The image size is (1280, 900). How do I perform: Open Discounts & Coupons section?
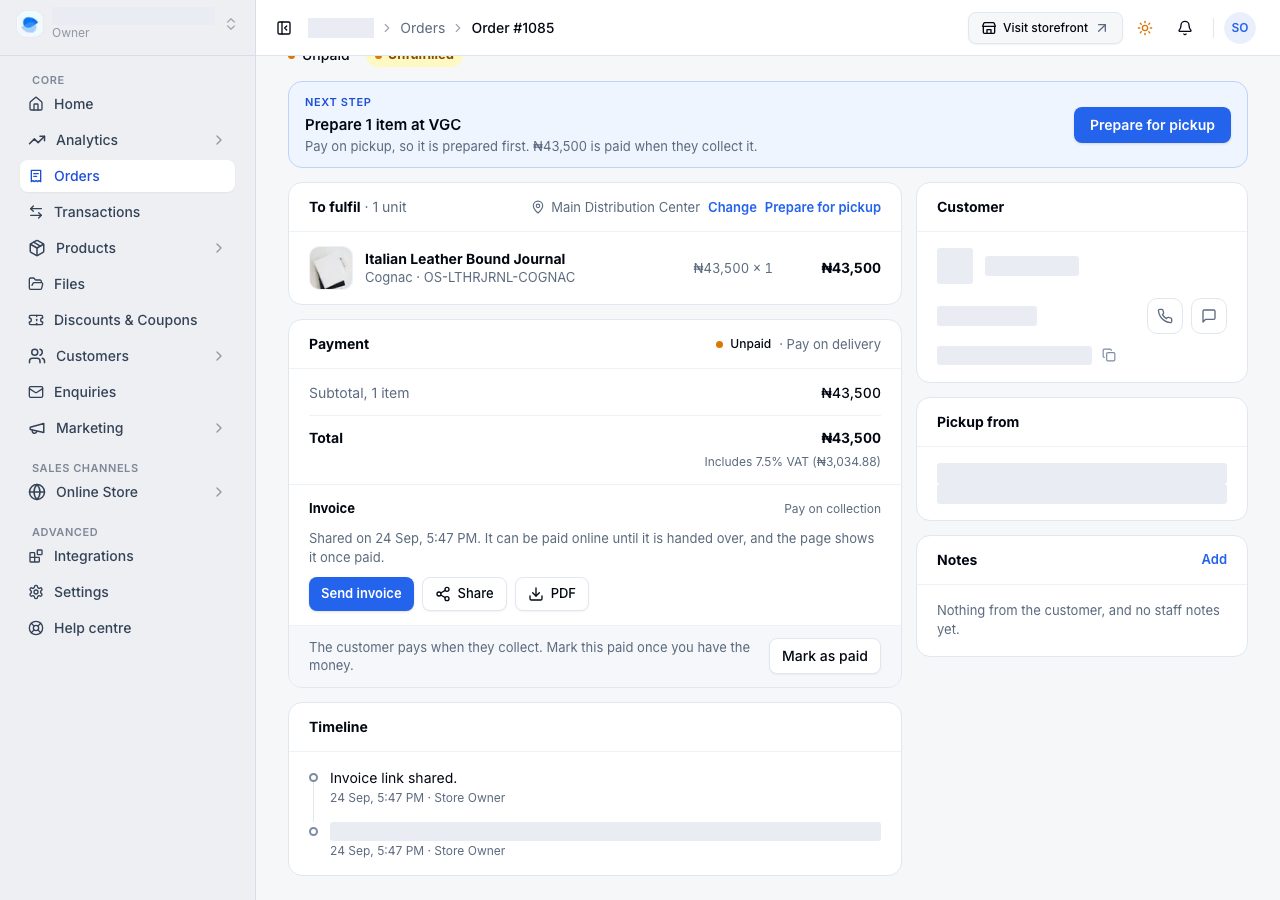(127, 320)
